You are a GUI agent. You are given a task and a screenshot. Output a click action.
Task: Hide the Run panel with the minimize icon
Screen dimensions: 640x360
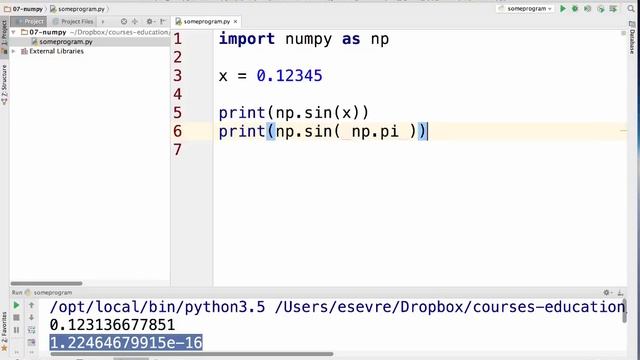pos(620,292)
